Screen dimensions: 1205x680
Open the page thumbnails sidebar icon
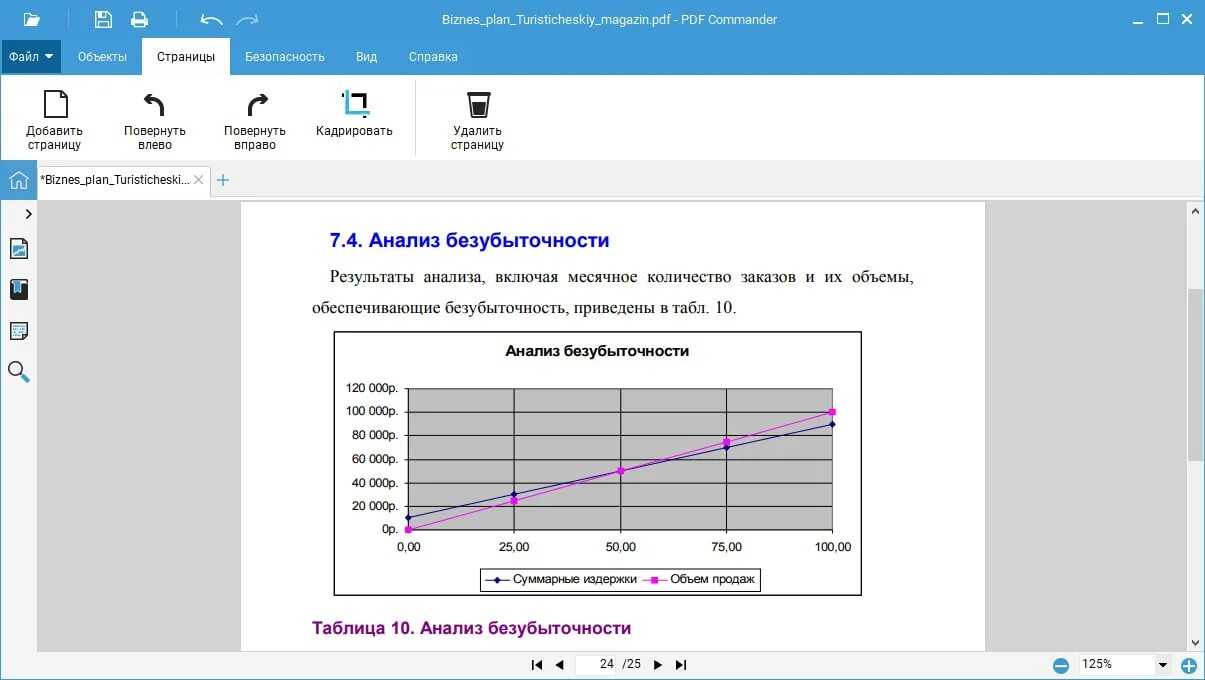[x=19, y=249]
